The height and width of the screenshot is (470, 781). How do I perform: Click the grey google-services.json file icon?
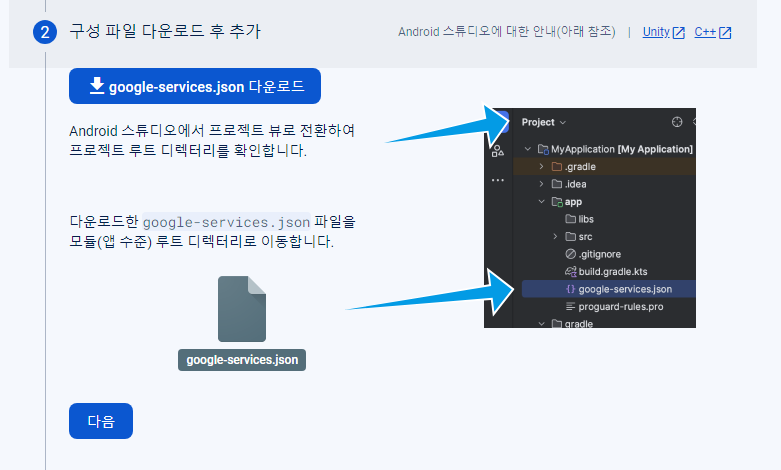242,309
